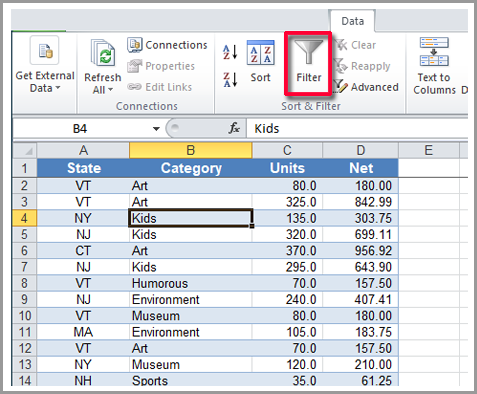Image resolution: width=477 pixels, height=394 pixels.
Task: Click Environment cell in row 9
Action: click(x=190, y=300)
